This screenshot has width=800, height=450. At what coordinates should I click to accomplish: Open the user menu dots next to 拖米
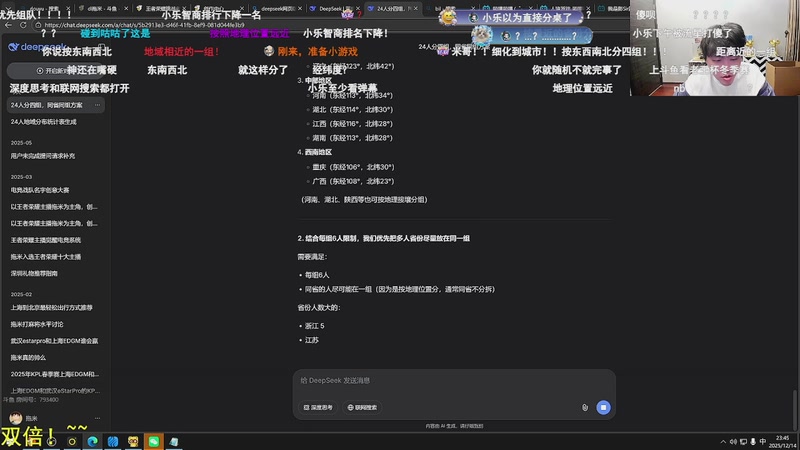(97, 418)
